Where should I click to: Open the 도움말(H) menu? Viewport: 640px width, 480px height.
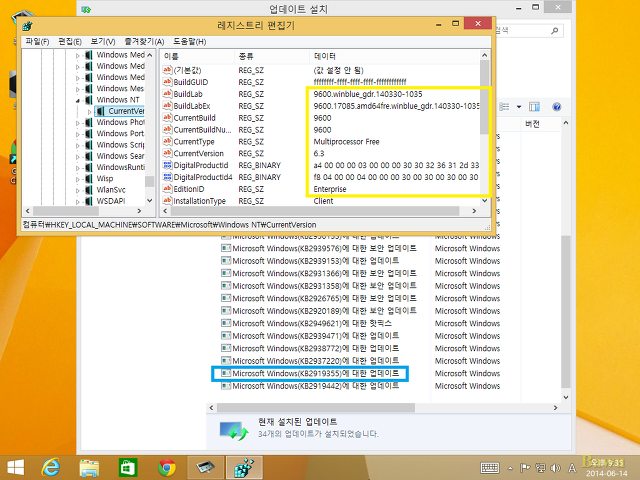[x=189, y=42]
